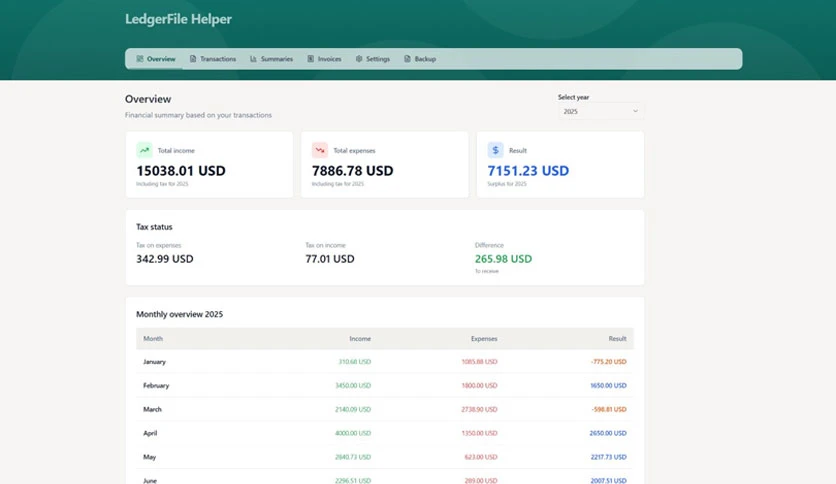836x484 pixels.
Task: Select the May row label
Action: 149,457
